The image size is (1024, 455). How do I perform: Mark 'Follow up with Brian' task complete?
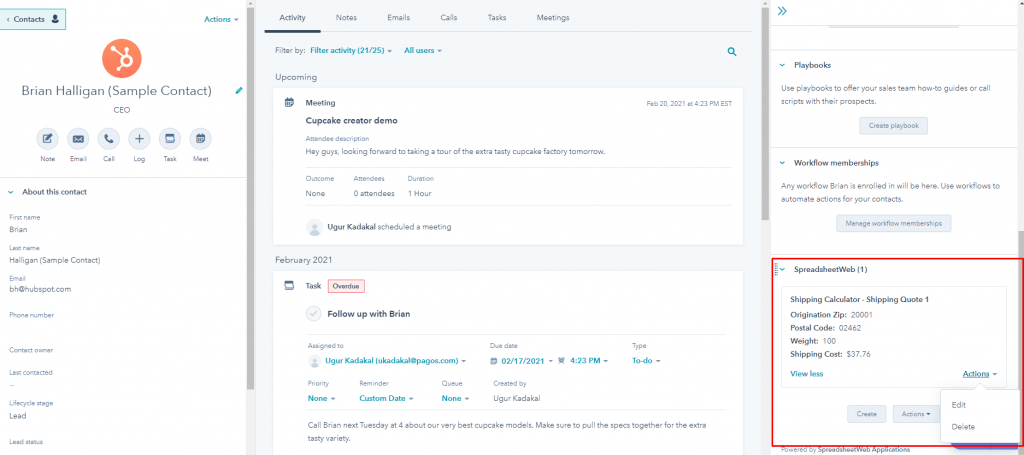(x=315, y=314)
